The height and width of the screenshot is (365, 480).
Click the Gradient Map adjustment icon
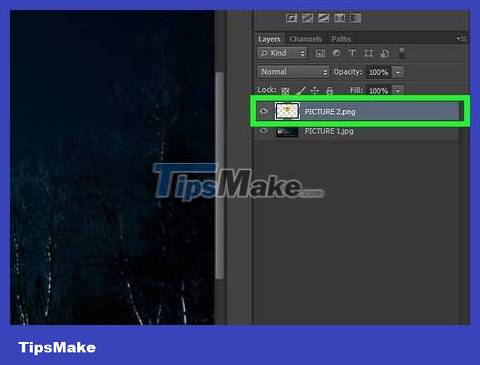tap(355, 18)
